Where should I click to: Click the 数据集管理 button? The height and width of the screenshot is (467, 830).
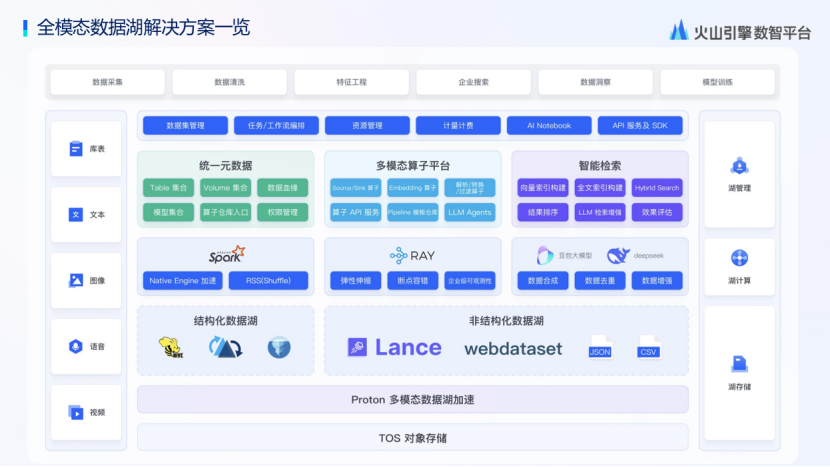pos(185,125)
